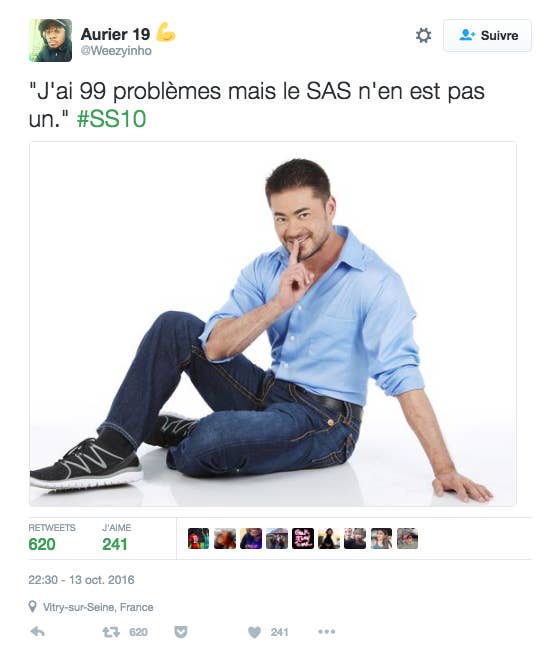This screenshot has width=558, height=664.
Task: Open the last liker avatar in row
Action: coord(407,538)
